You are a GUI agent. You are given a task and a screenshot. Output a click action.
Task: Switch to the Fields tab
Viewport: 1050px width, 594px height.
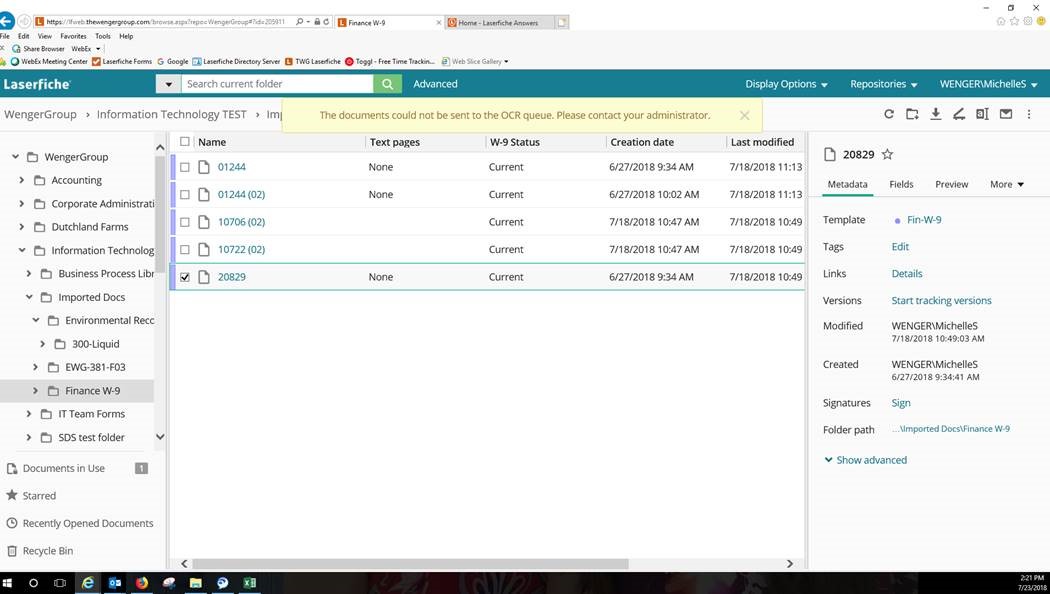(901, 184)
